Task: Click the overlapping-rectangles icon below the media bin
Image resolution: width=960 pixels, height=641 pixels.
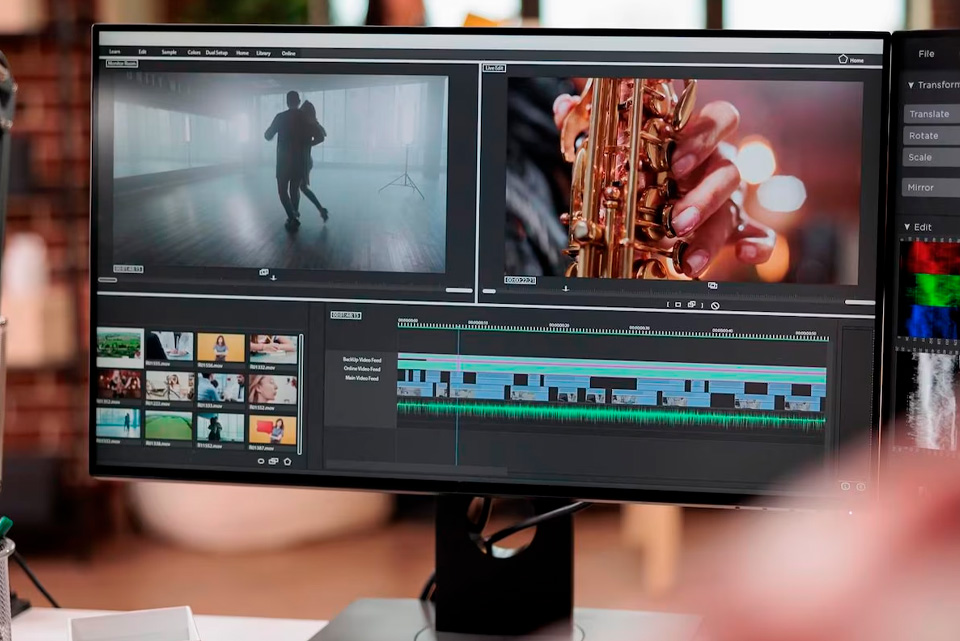Action: coord(274,461)
